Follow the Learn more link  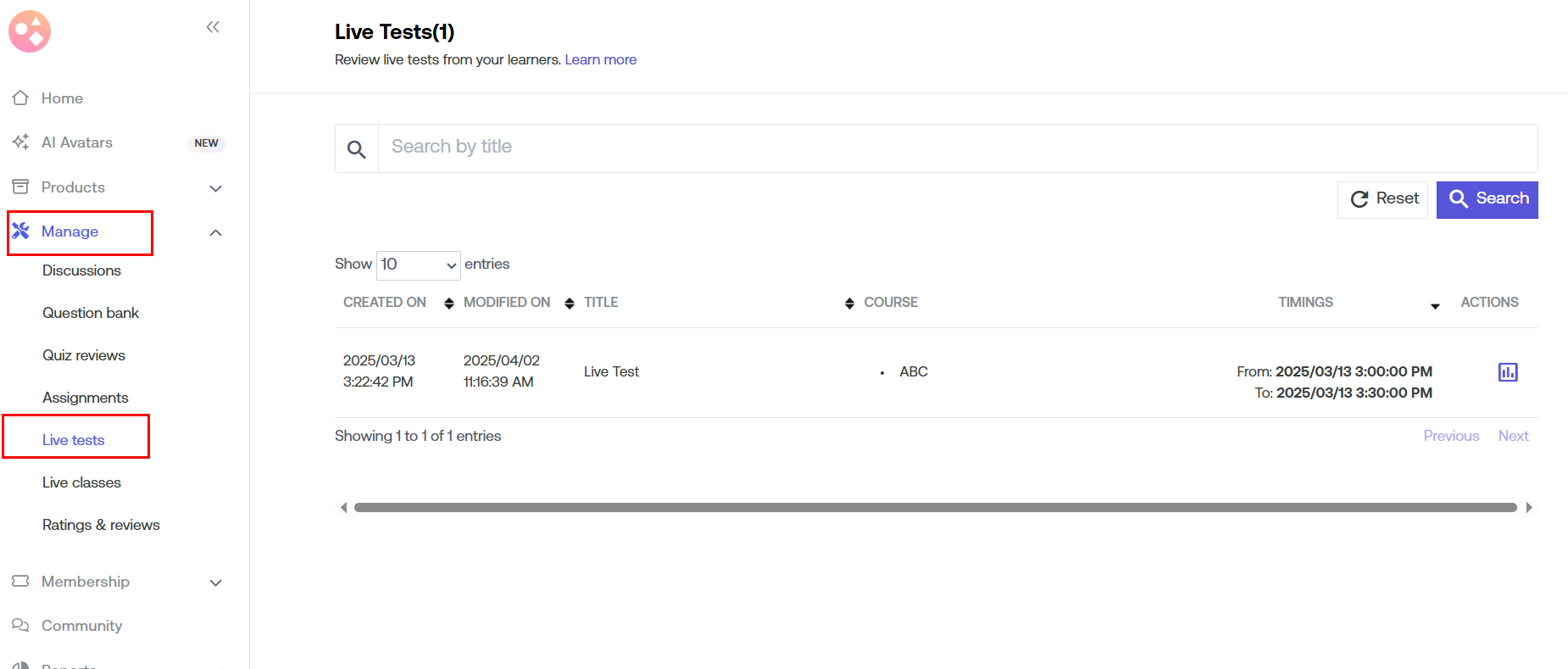600,59
